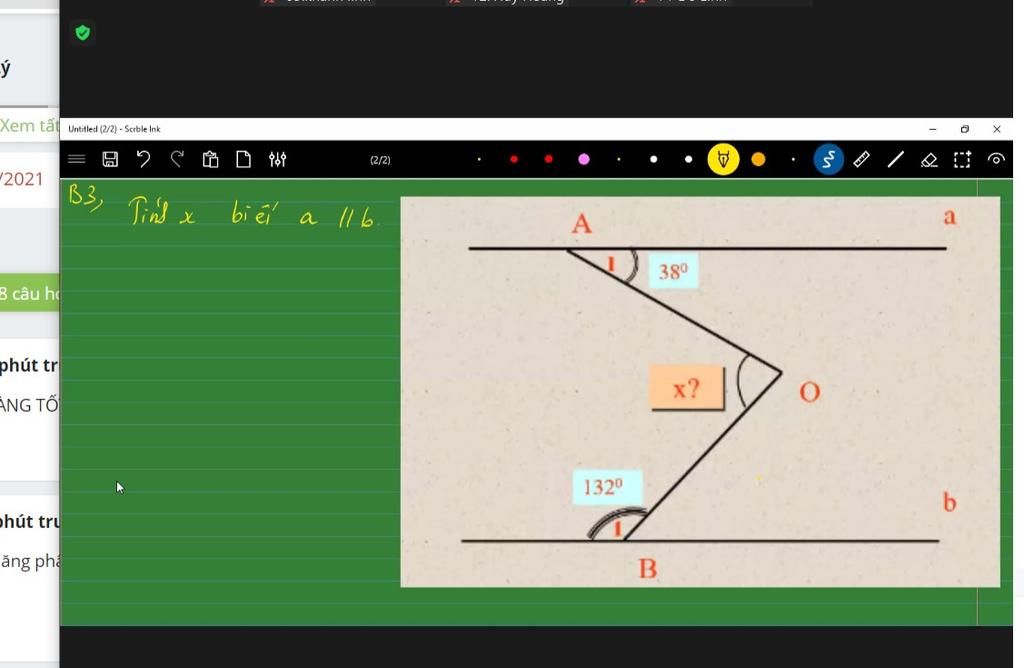Click the green security shield icon
The image size is (1024, 668).
pos(82,33)
